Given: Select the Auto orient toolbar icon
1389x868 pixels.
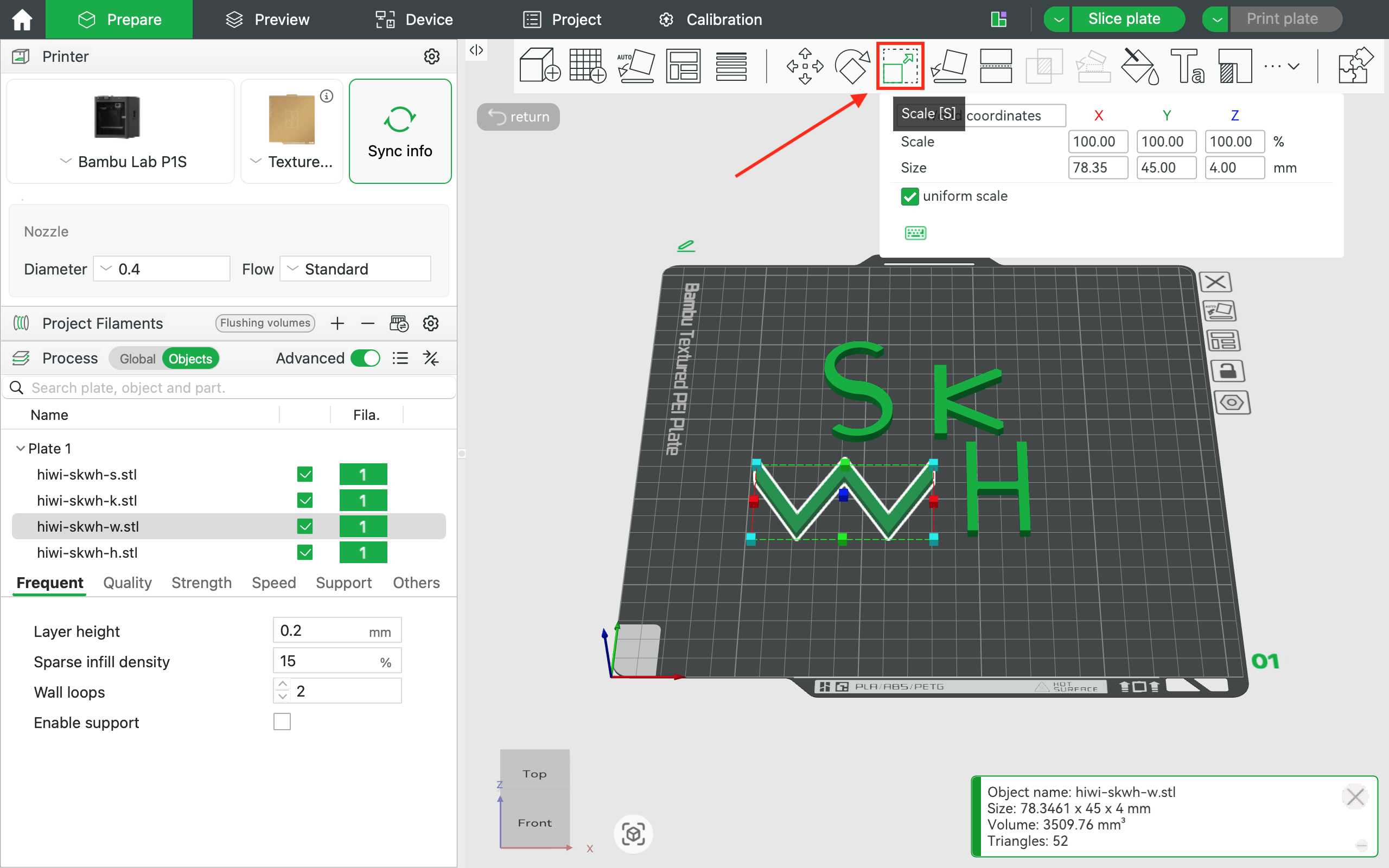Looking at the screenshot, I should 635,66.
